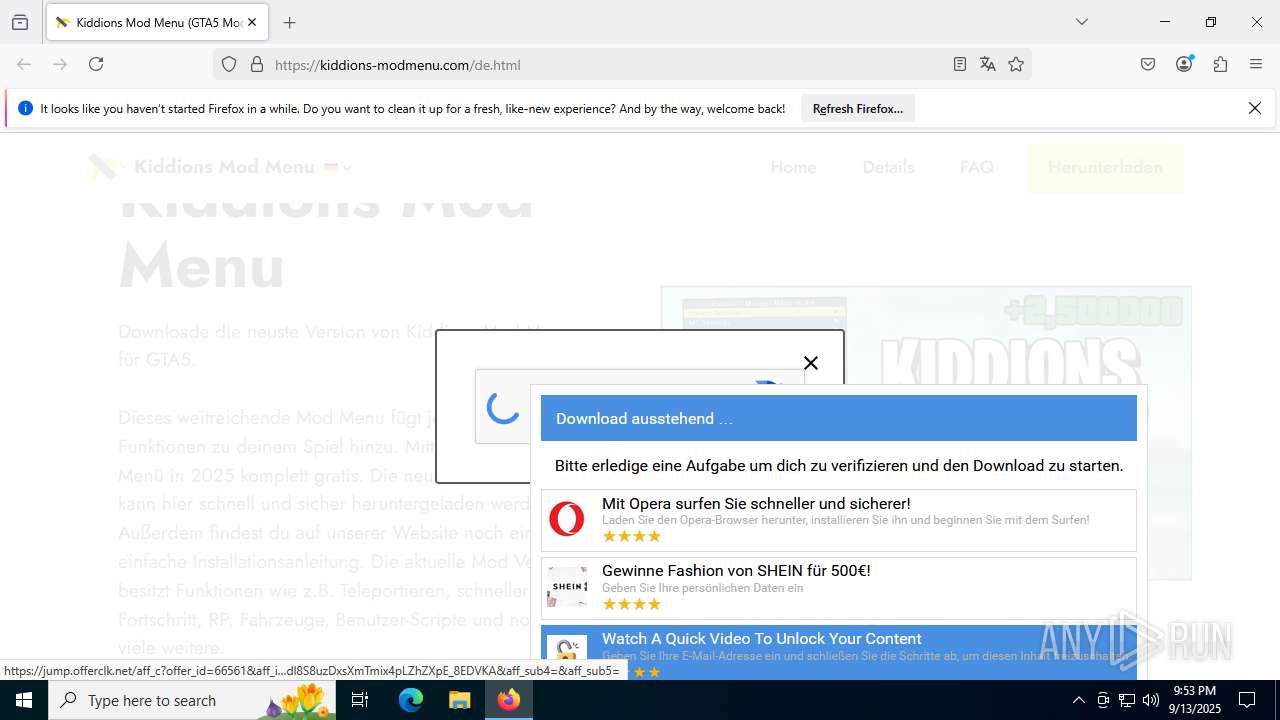The image size is (1280, 720).
Task: Expand the language flag dropdown
Action: pos(338,168)
